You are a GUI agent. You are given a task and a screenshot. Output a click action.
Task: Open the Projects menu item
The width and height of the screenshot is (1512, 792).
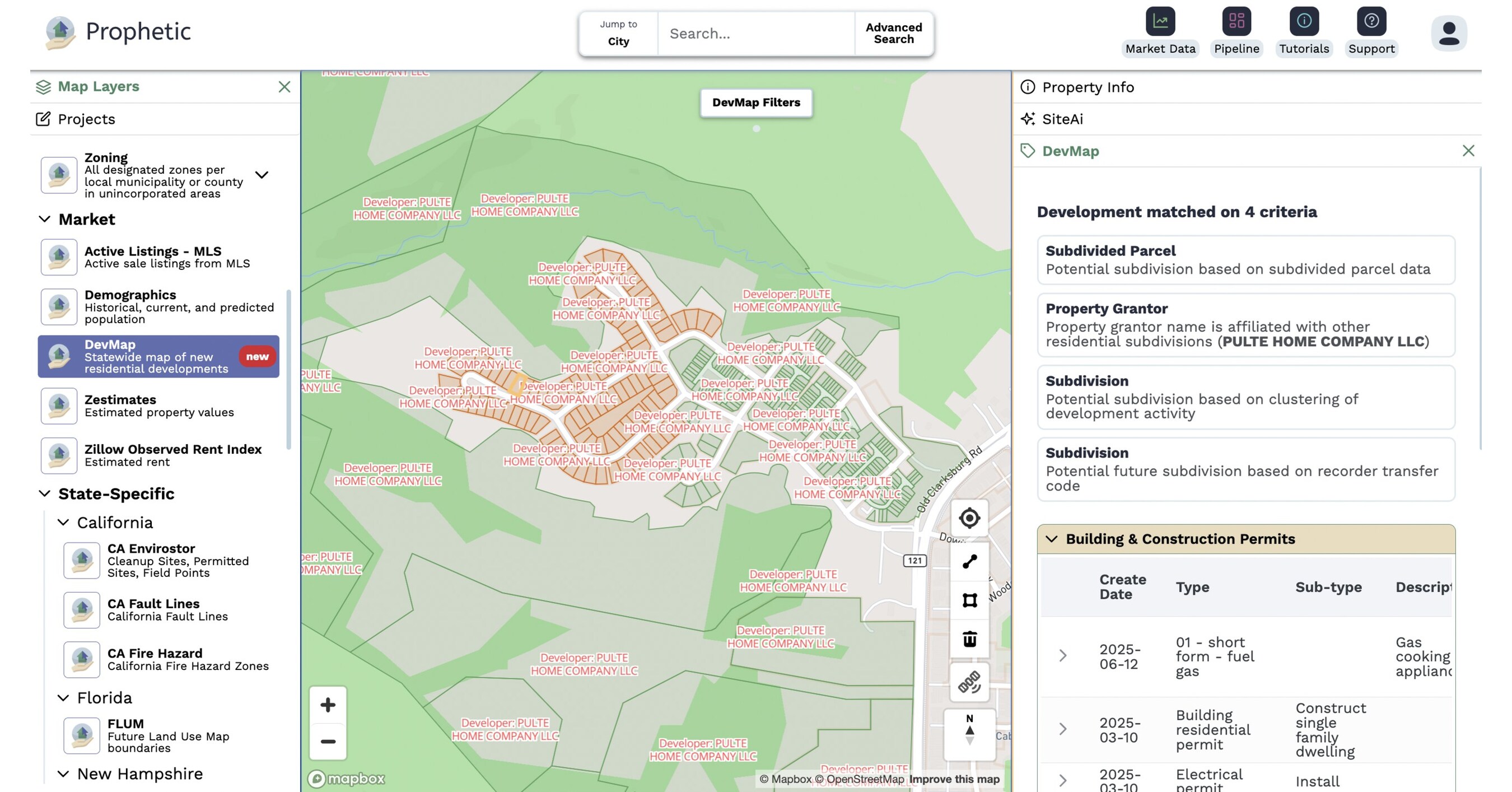(86, 119)
